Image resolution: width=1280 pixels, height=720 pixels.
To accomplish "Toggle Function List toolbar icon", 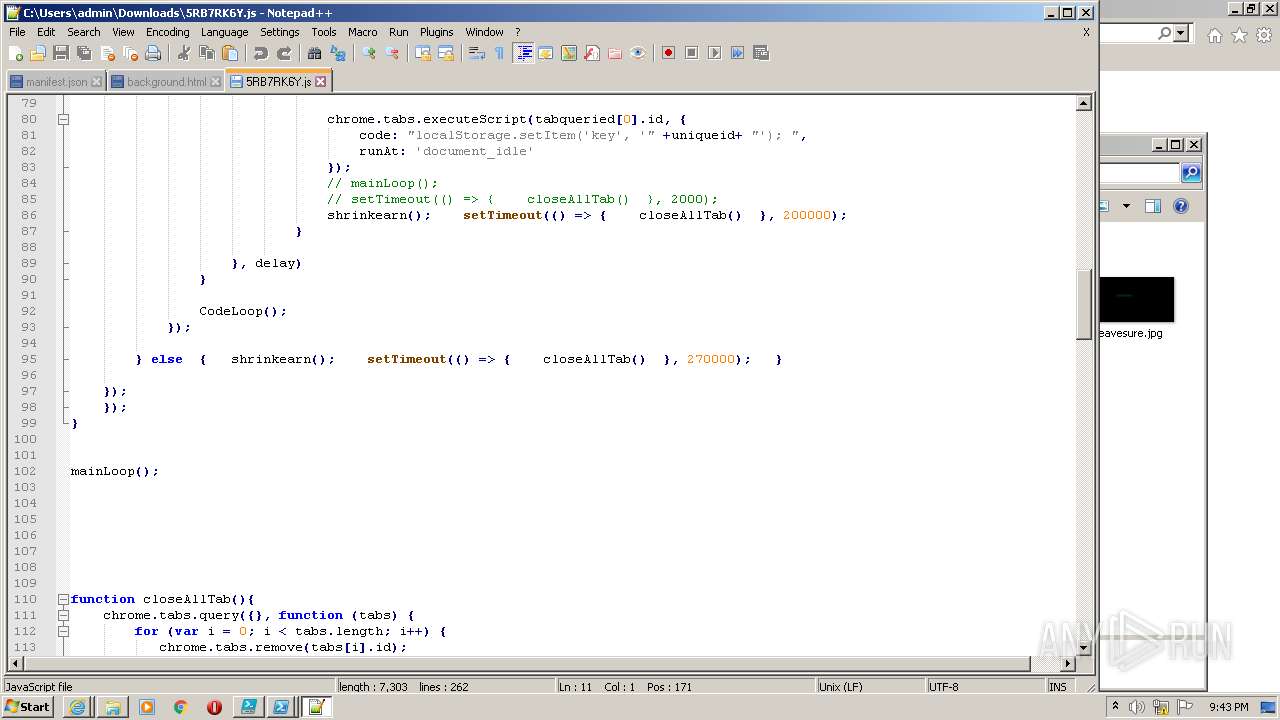I will click(x=592, y=53).
